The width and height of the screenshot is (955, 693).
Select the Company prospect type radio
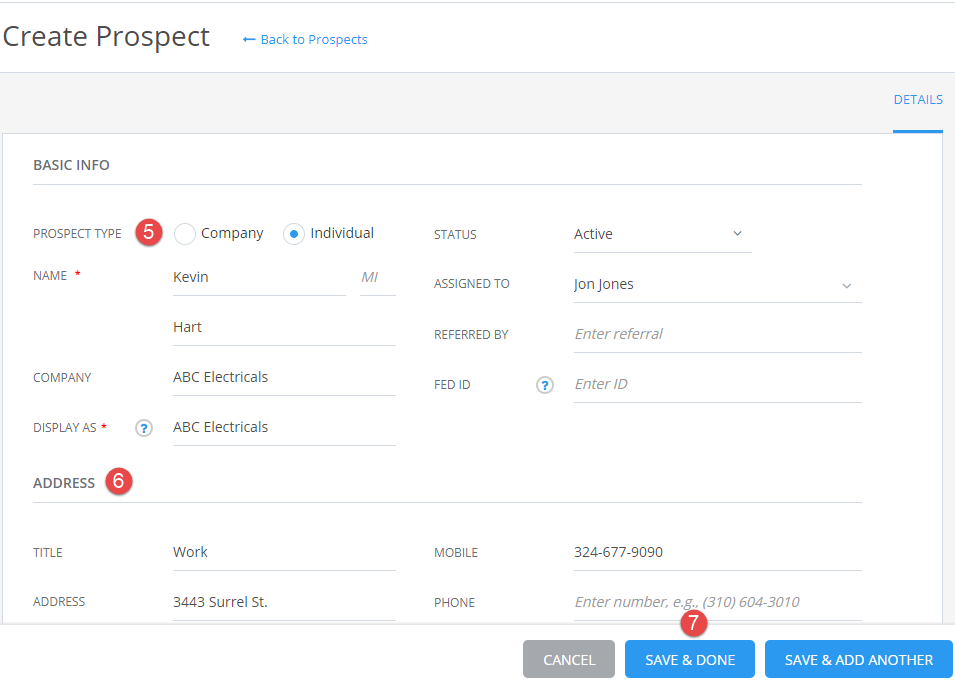[185, 234]
